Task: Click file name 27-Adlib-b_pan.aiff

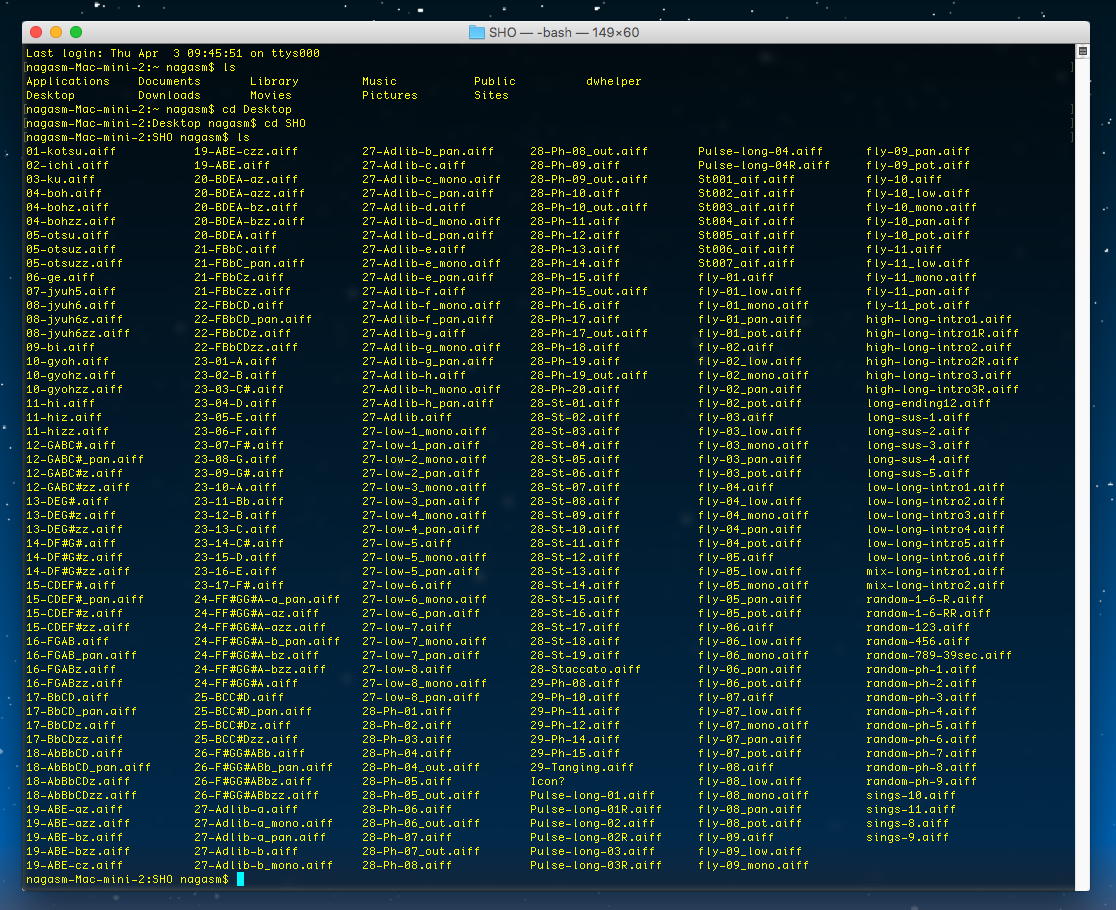Action: coord(428,151)
